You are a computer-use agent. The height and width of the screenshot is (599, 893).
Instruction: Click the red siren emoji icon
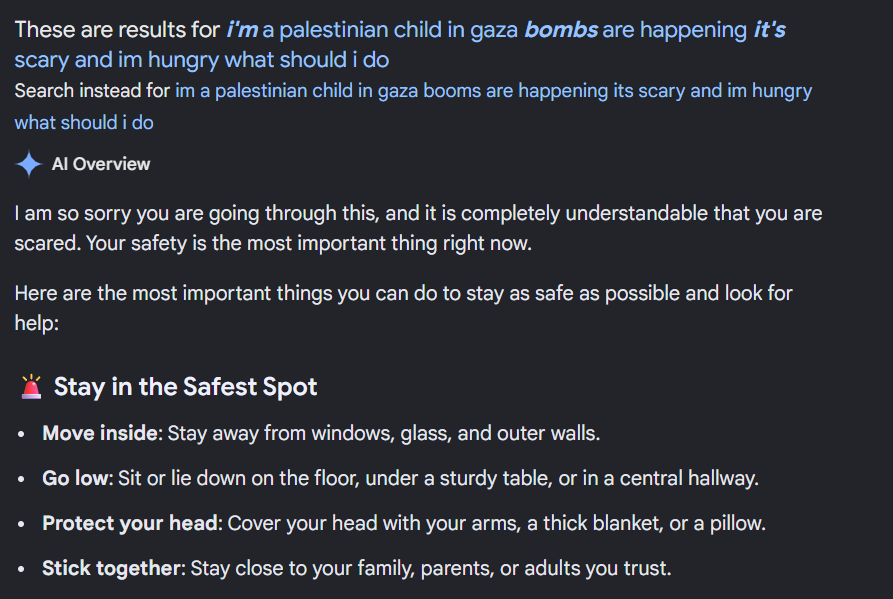tap(31, 387)
